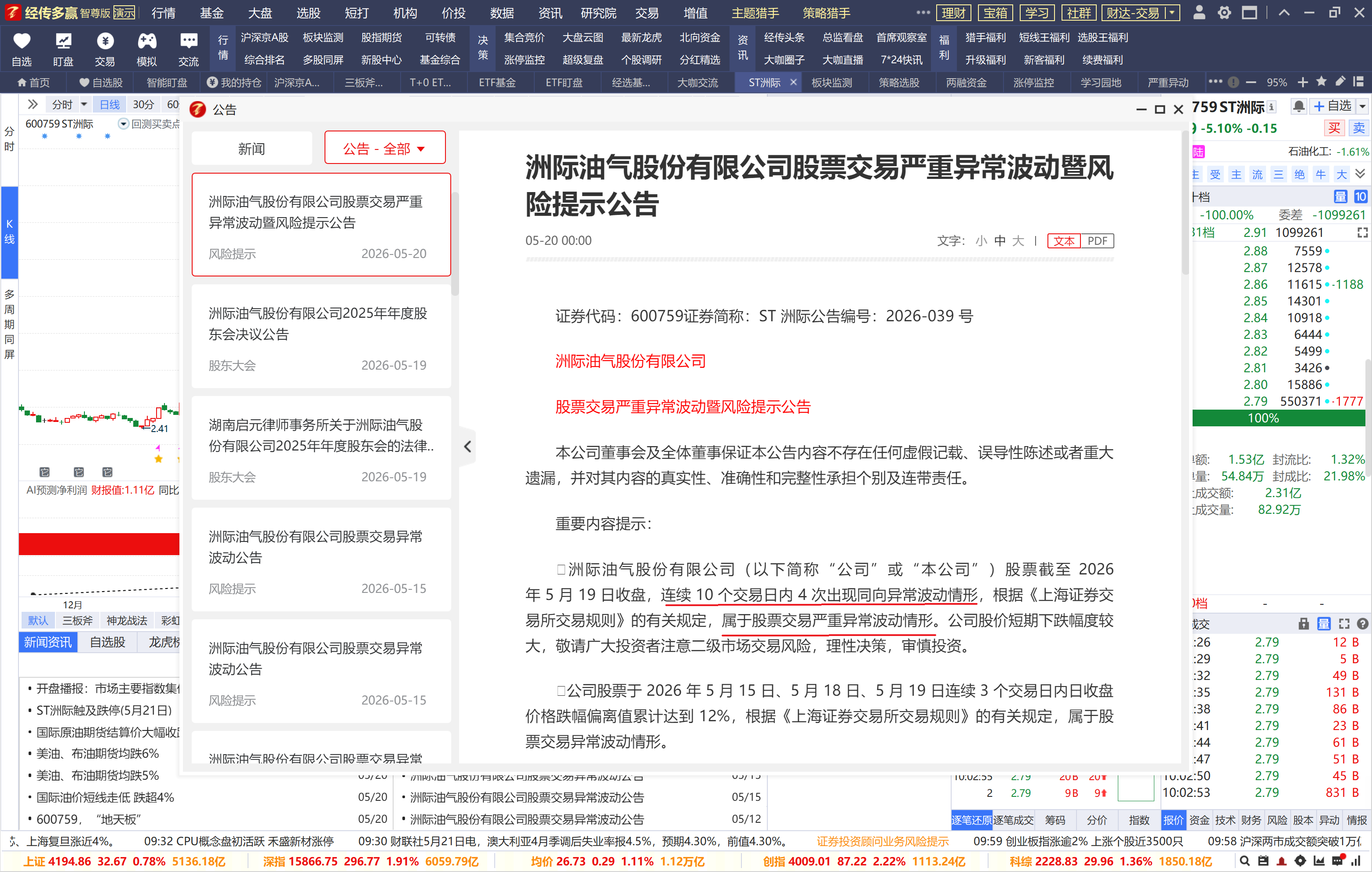This screenshot has width=1372, height=872.
Task: Click the plus icon to increase 95% zoom
Action: tap(1303, 83)
